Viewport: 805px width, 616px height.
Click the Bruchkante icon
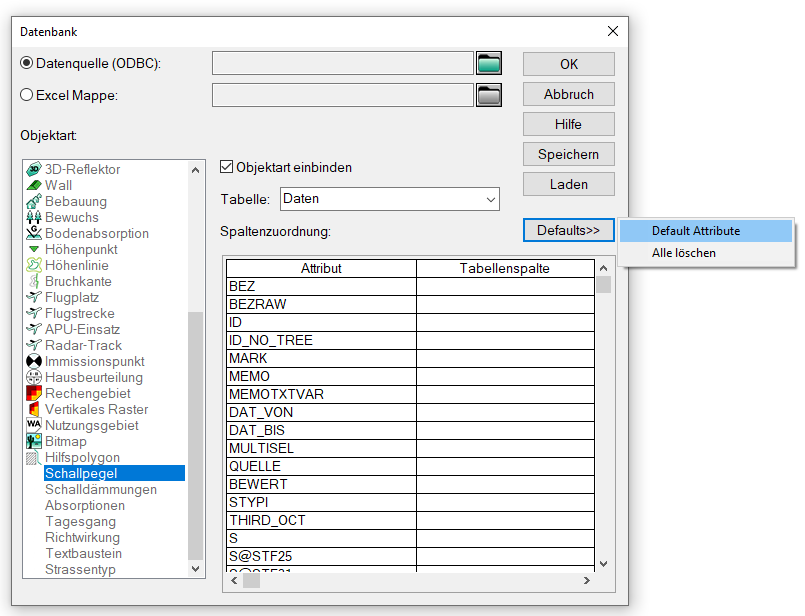click(x=34, y=281)
